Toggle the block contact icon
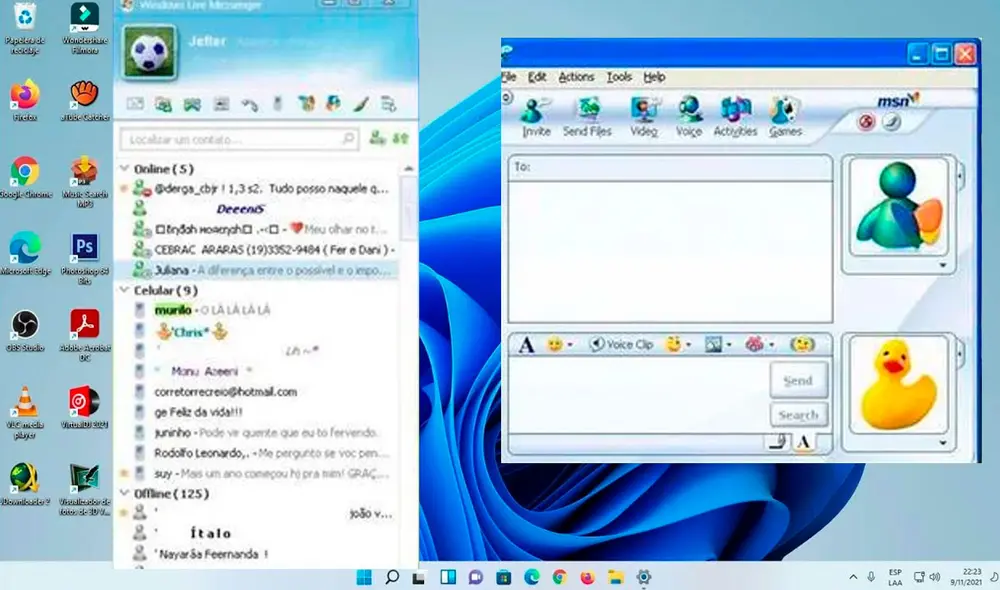The image size is (1000, 590). pos(868,122)
